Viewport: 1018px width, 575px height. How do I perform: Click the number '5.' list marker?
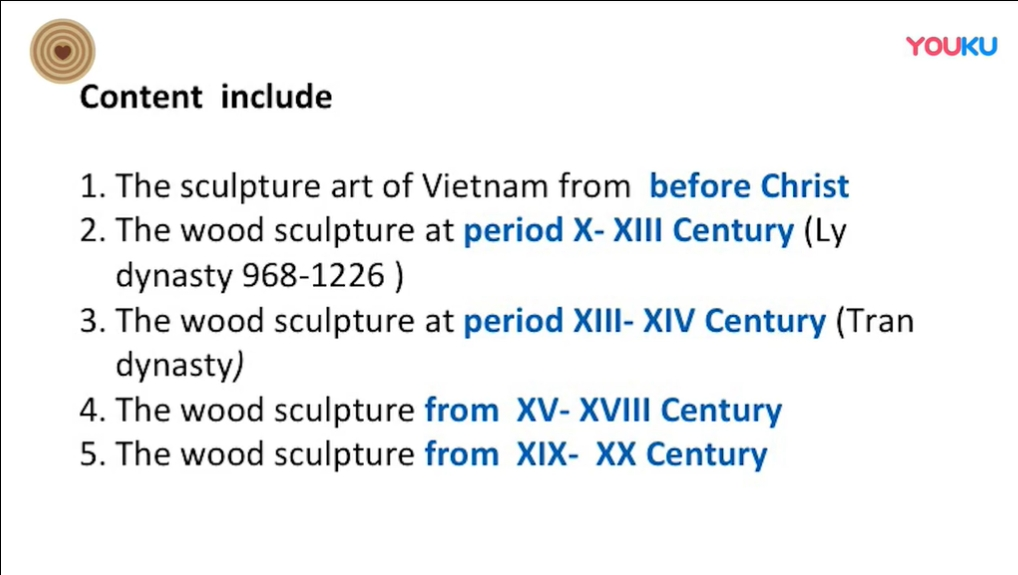pyautogui.click(x=92, y=454)
